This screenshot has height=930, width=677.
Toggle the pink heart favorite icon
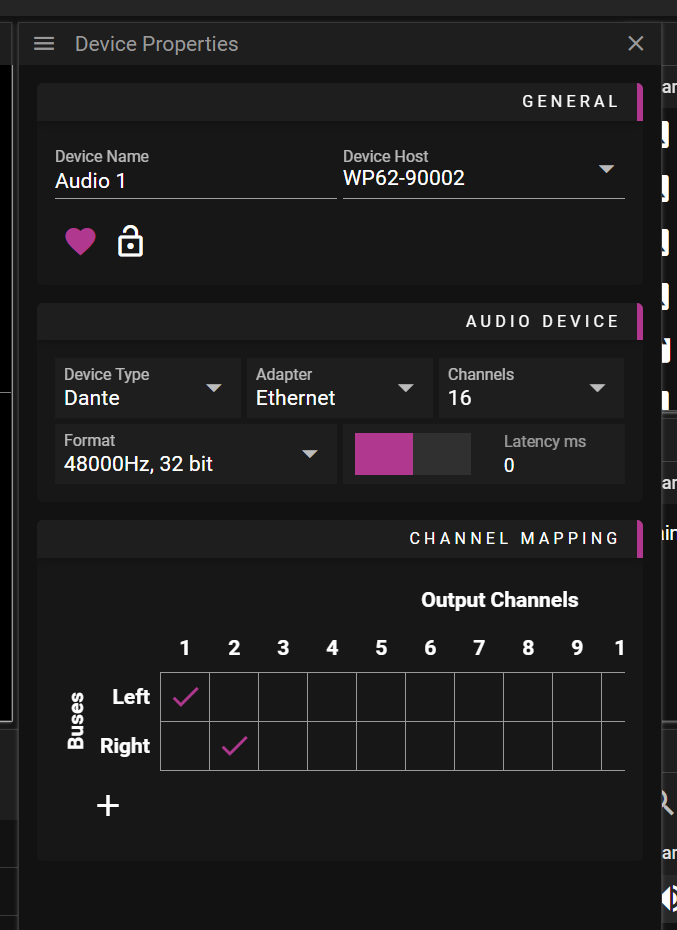click(x=80, y=241)
